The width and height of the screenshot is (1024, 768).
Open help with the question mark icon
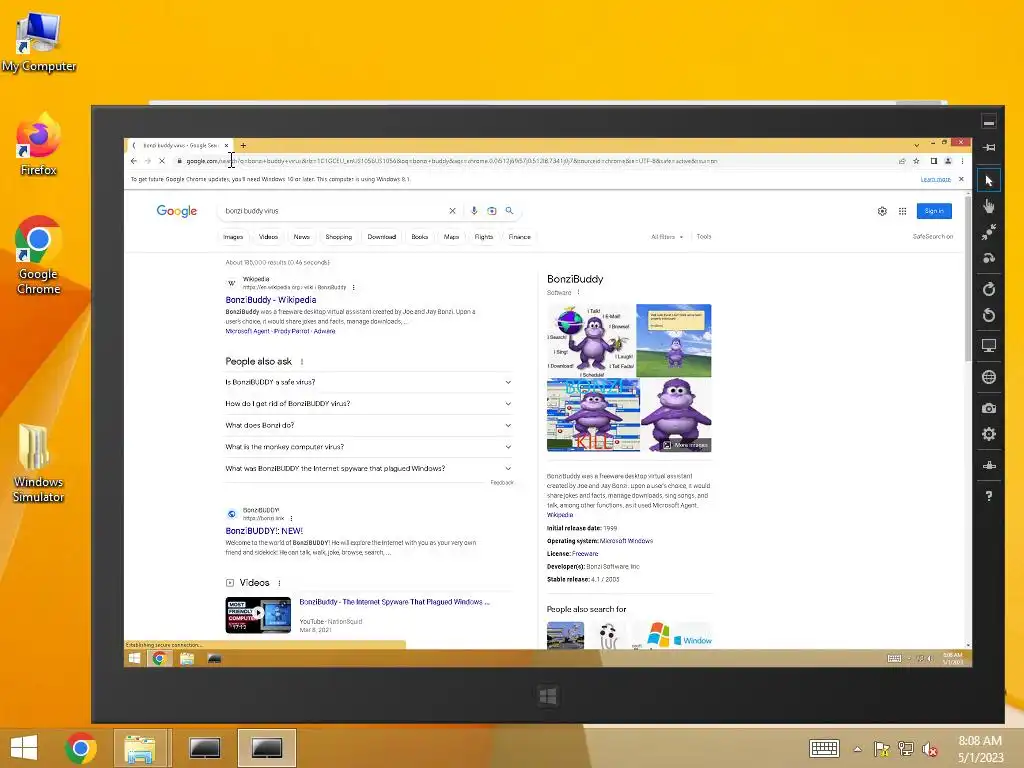tap(989, 496)
